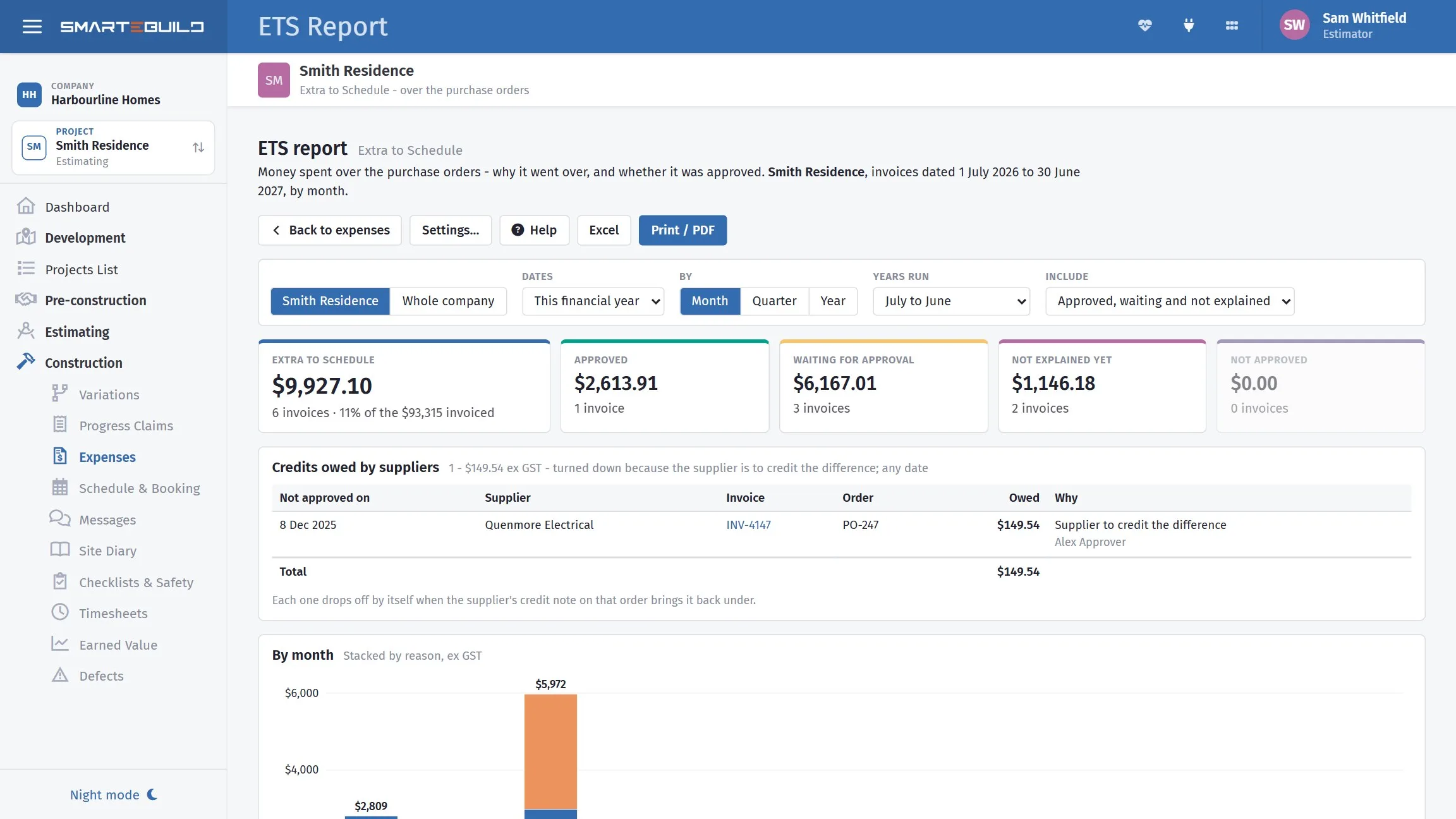Select the Smith Residence scope toggle
This screenshot has width=1456, height=819.
click(x=330, y=301)
